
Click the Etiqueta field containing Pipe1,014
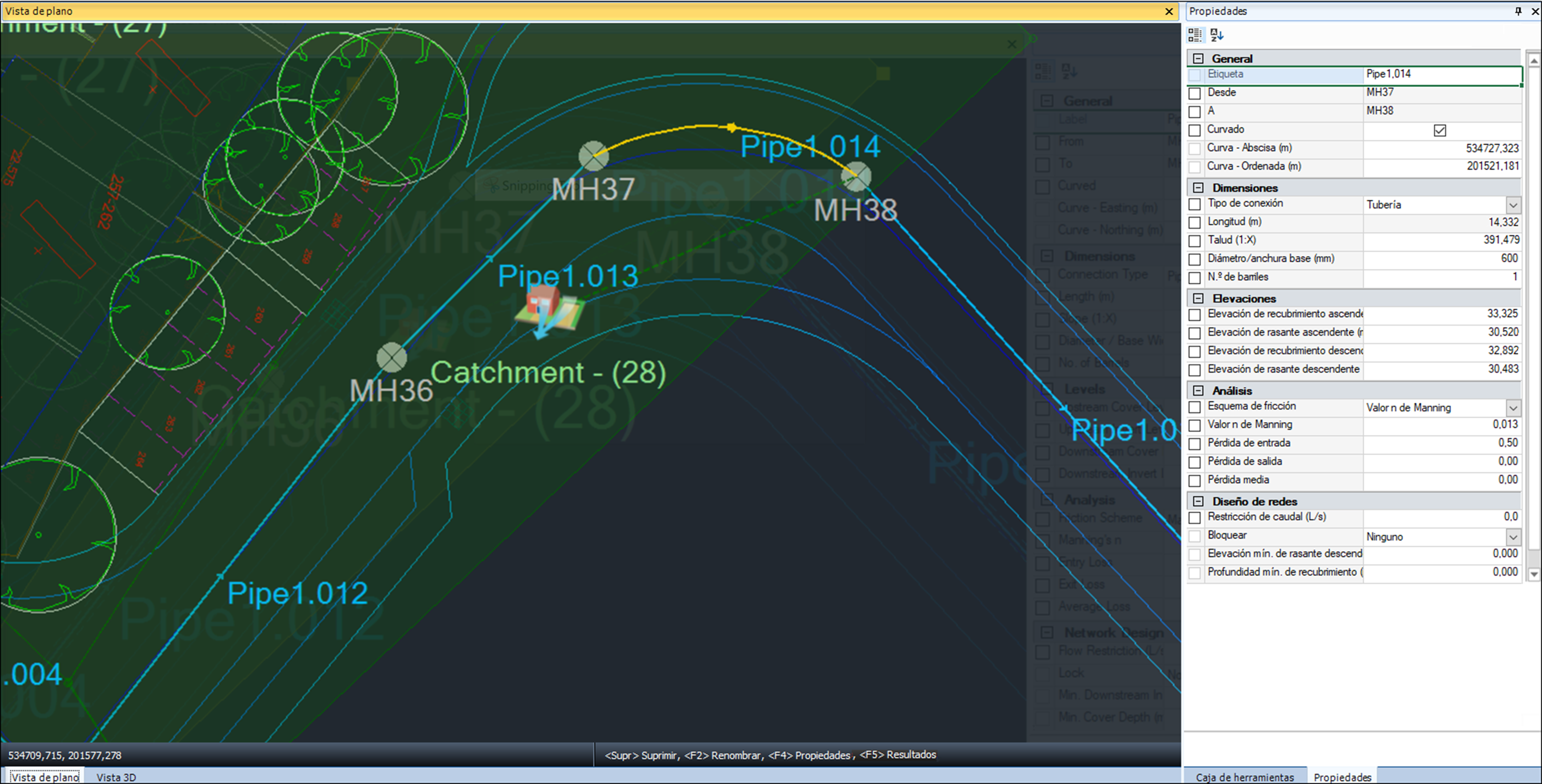click(x=1441, y=74)
